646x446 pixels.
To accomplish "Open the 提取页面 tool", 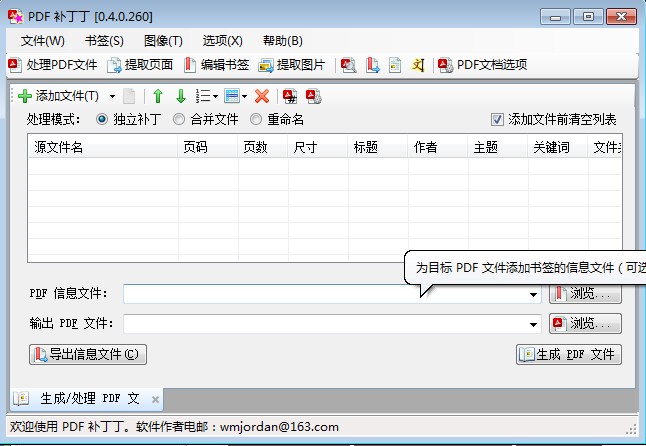I will 140,65.
